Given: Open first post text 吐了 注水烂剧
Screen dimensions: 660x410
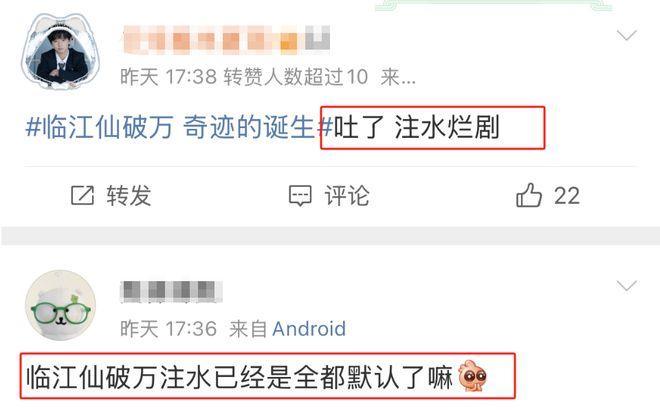Looking at the screenshot, I should (x=417, y=128).
